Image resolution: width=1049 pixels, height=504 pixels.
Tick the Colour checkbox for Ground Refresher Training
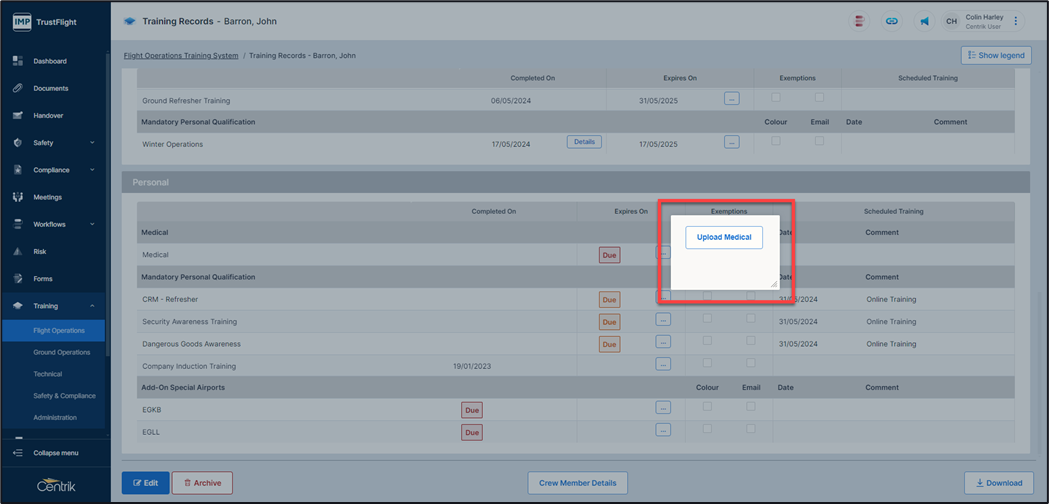776,97
